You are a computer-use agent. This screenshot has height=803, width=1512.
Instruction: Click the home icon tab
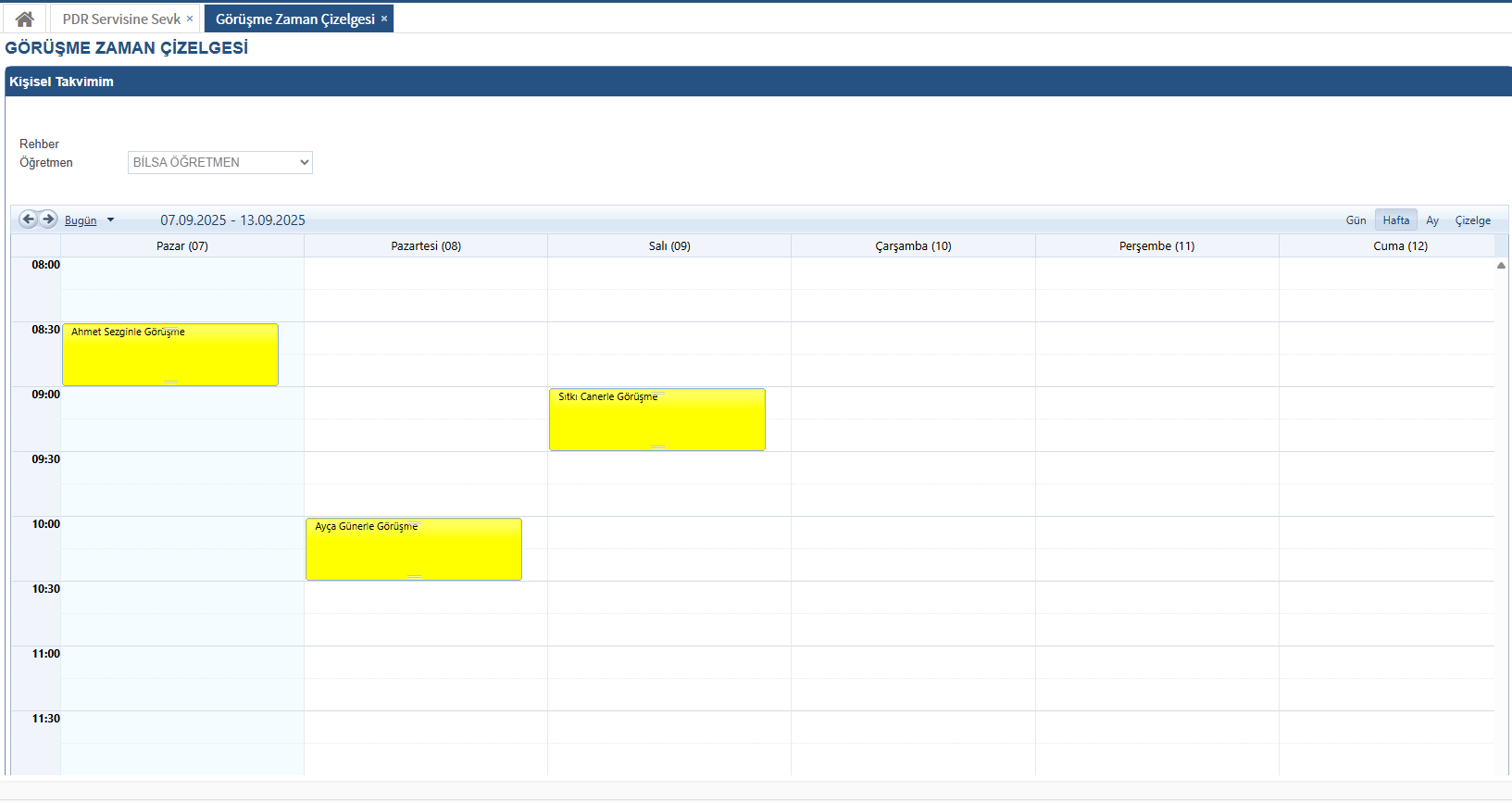coord(25,19)
